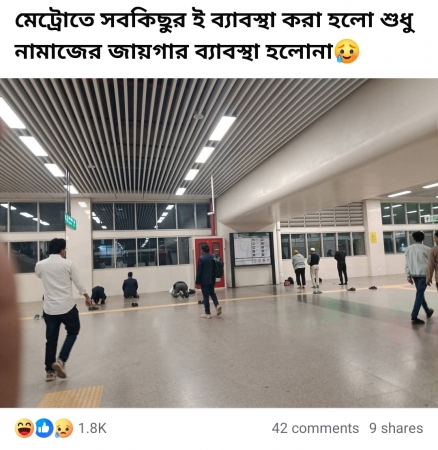Click the person wearing the yellow cap
Image resolution: width=438 pixels, height=450 pixels.
pyautogui.click(x=299, y=269)
